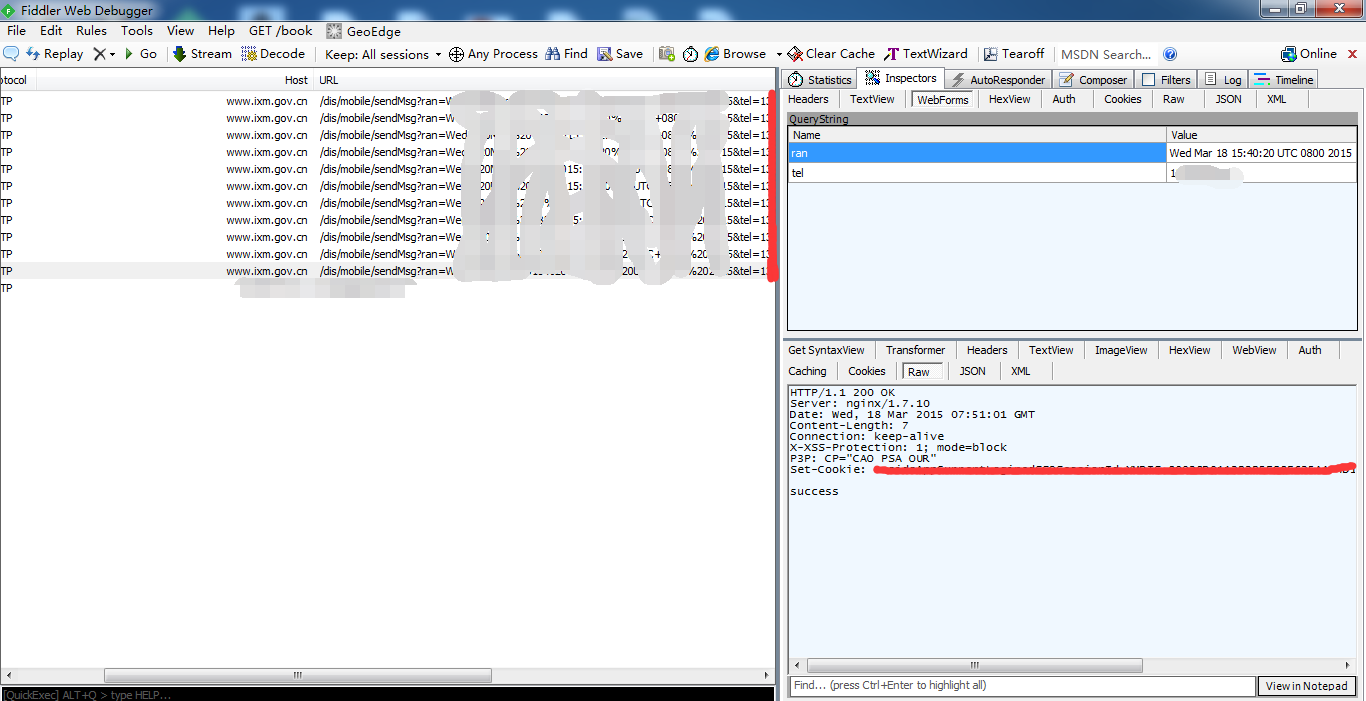Click the View in Notepad button
Image resolution: width=1366 pixels, height=701 pixels.
click(x=1307, y=686)
